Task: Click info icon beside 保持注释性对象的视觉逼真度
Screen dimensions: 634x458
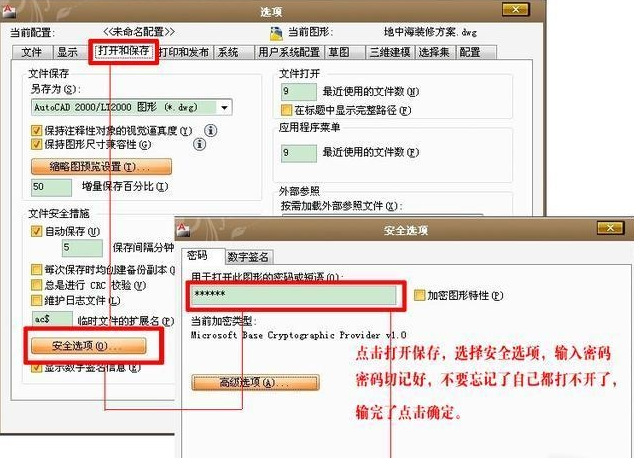Action: [210, 131]
